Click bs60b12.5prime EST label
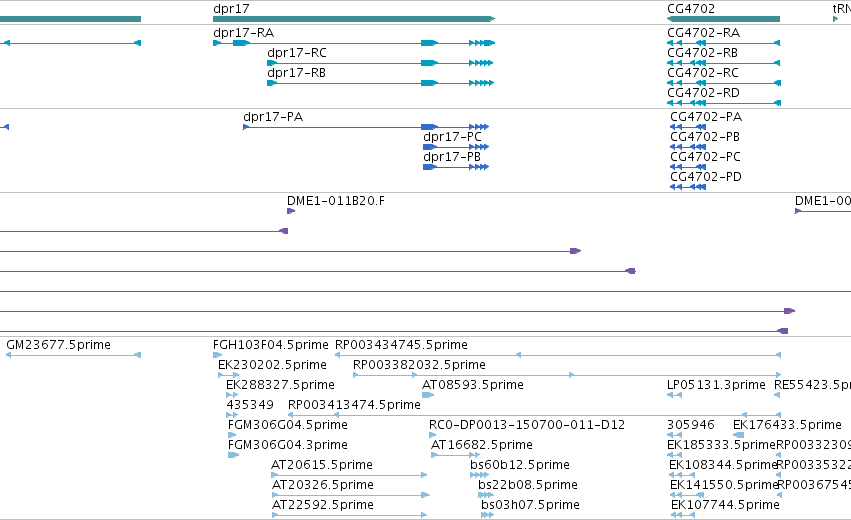Image resolution: width=851 pixels, height=520 pixels. click(520, 465)
